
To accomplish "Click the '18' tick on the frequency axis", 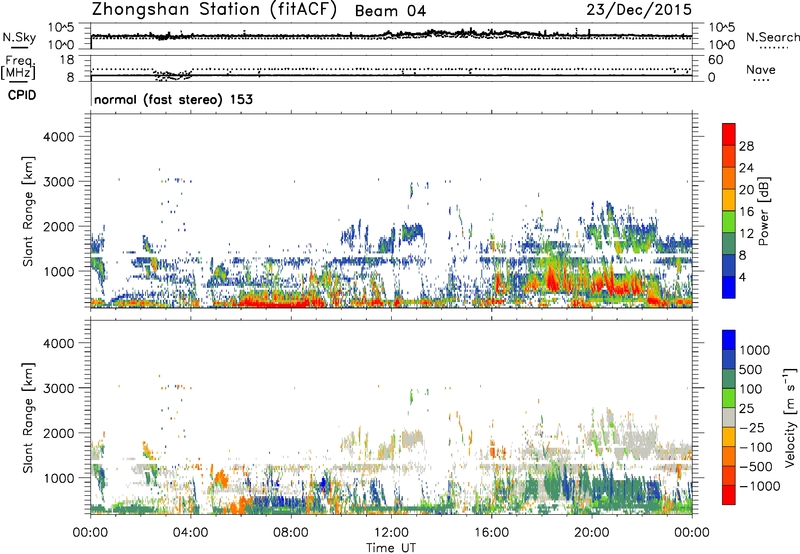I will 66,60.
